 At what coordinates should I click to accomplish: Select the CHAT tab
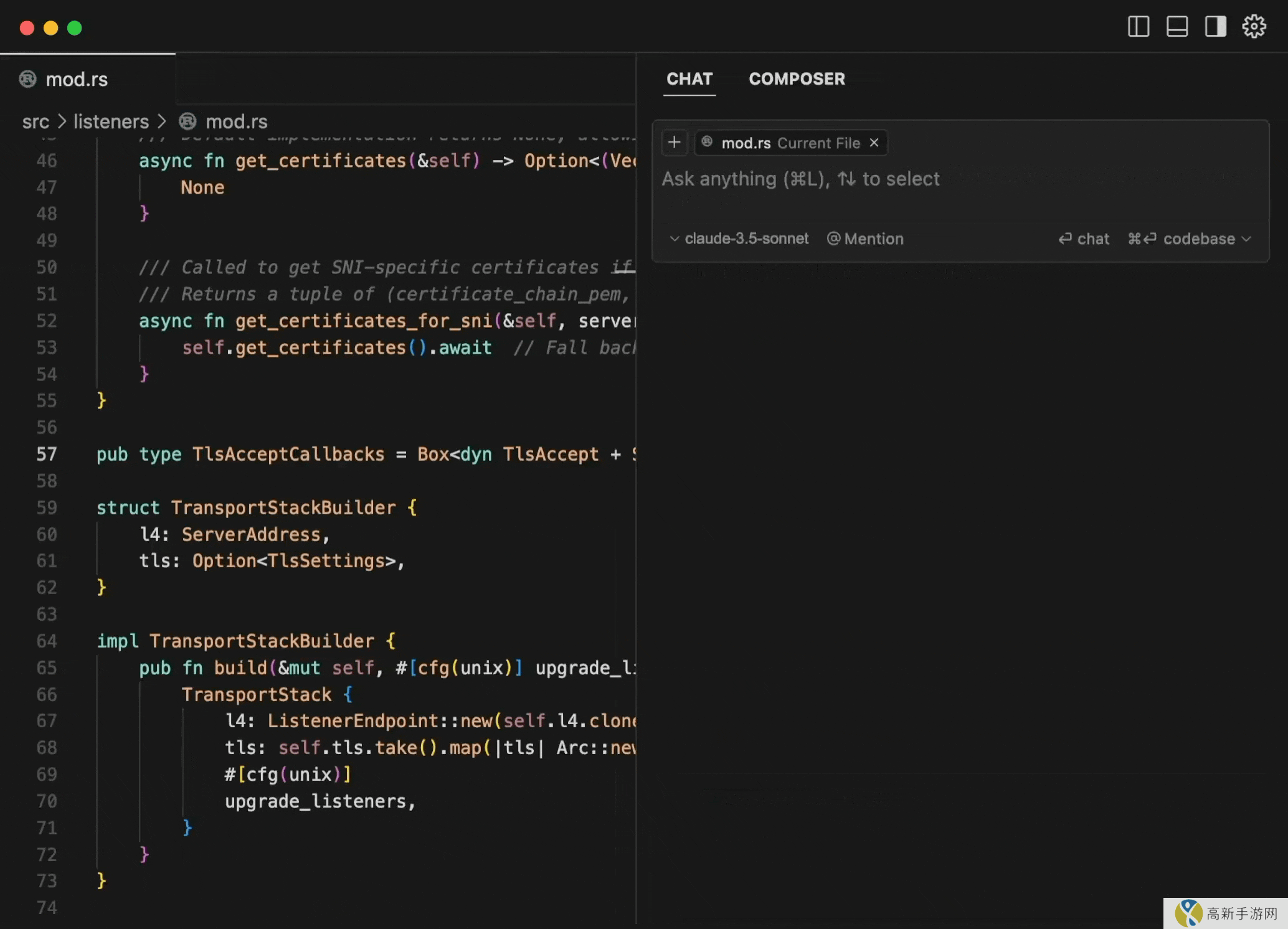689,79
